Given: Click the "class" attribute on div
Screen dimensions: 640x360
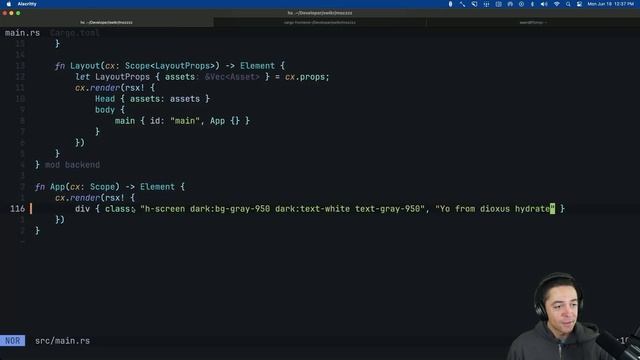Looking at the screenshot, I should 118,209.
